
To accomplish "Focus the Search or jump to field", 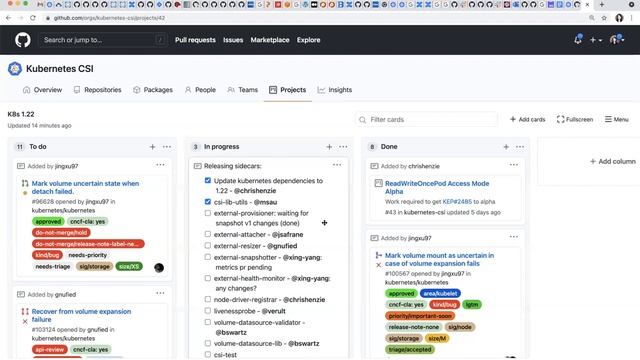I will click(103, 40).
